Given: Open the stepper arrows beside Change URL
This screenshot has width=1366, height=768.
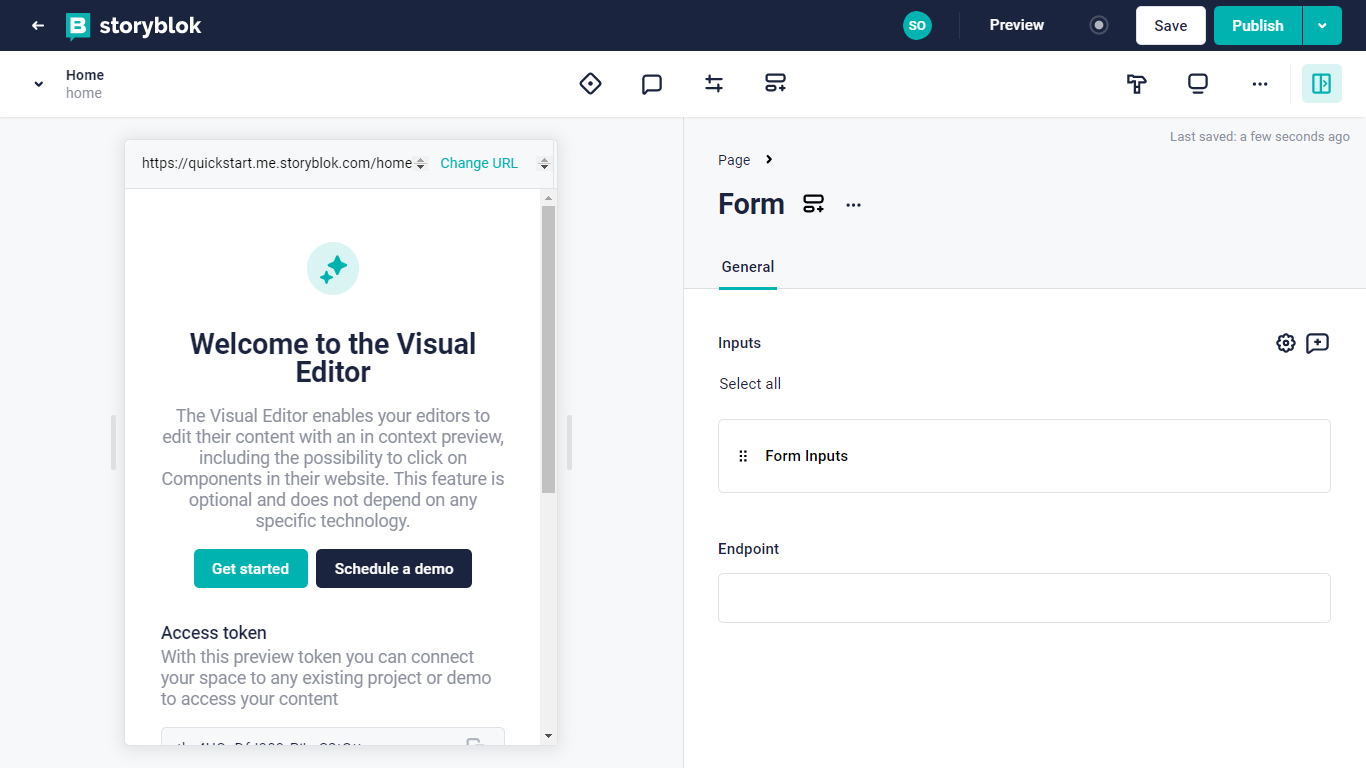Looking at the screenshot, I should pyautogui.click(x=544, y=163).
